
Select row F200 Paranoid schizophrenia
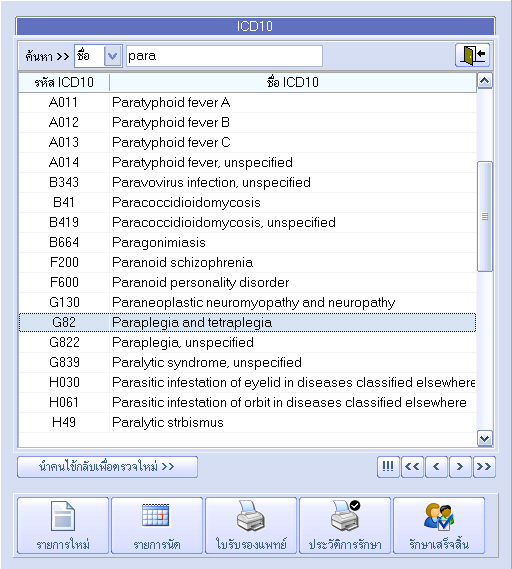(x=247, y=262)
